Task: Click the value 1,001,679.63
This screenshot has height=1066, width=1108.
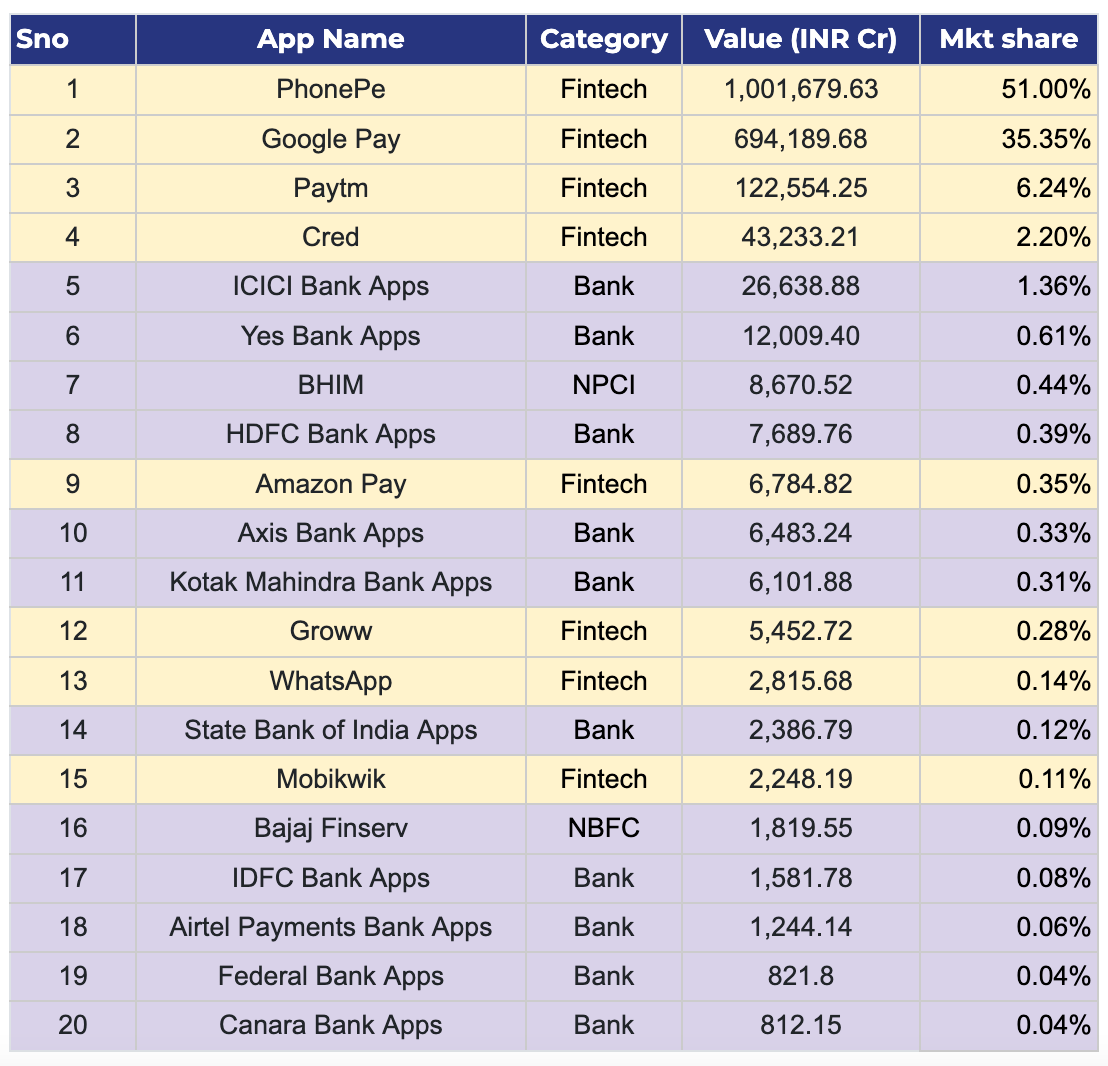Action: 801,90
